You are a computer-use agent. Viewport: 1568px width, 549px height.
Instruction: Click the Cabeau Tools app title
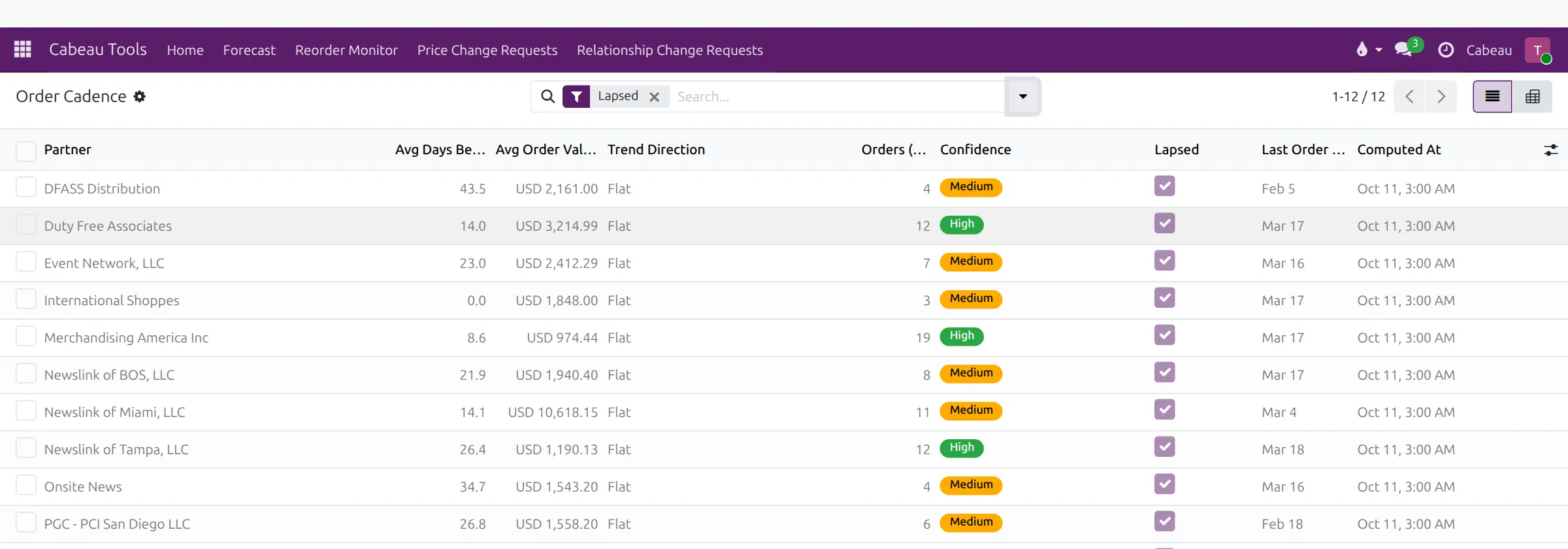pos(98,50)
